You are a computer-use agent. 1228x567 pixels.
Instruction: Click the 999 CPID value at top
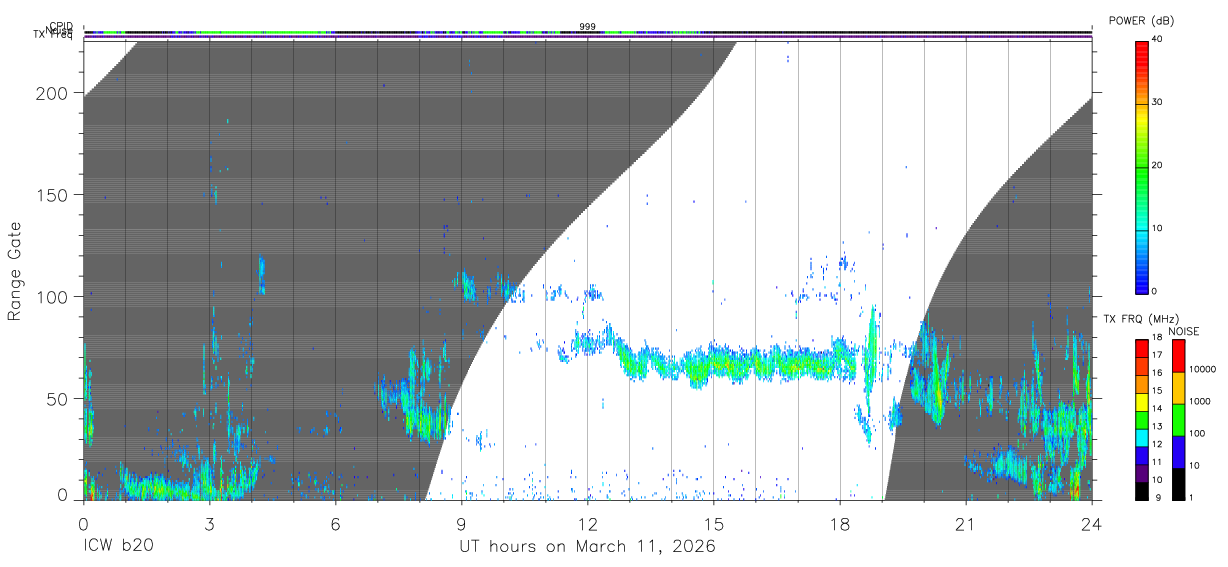click(587, 26)
